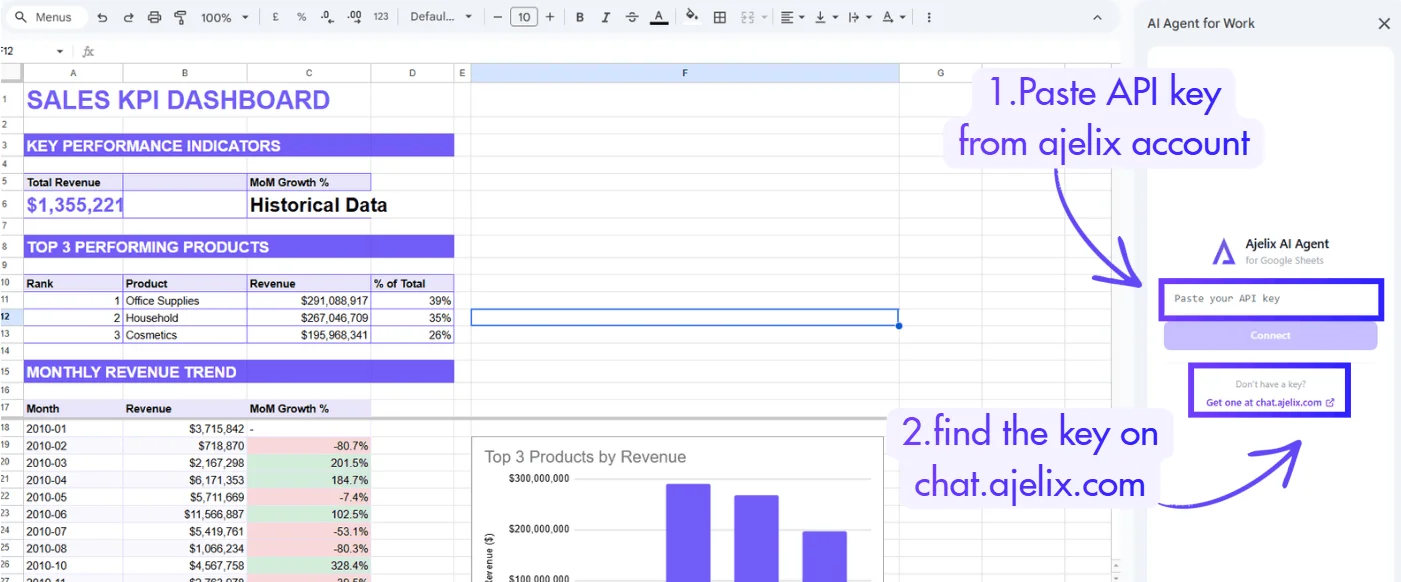Toggle Strikethrough formatting
Viewport: 1401px width, 582px height.
pyautogui.click(x=632, y=17)
